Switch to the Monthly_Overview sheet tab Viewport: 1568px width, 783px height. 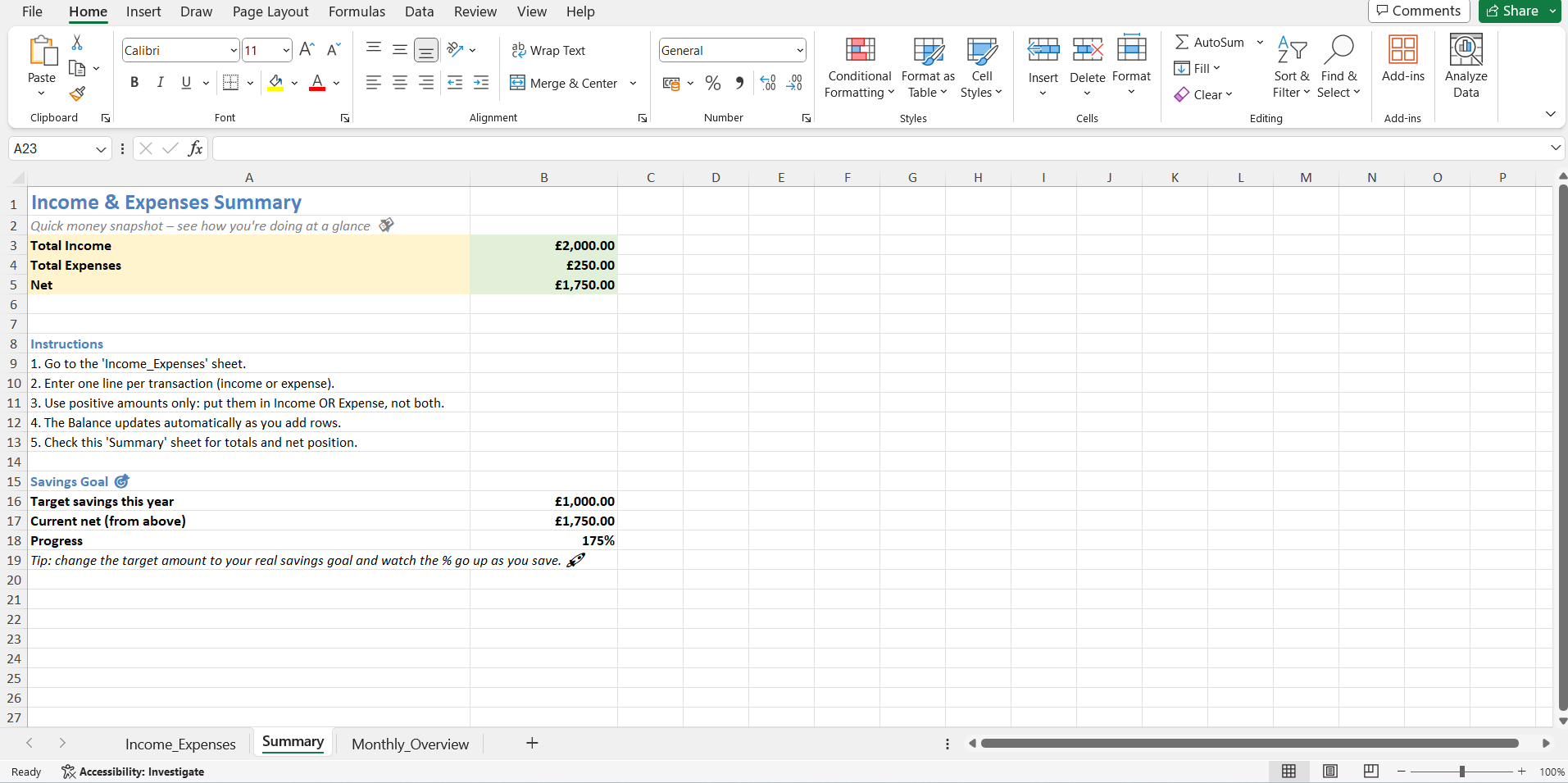(410, 744)
